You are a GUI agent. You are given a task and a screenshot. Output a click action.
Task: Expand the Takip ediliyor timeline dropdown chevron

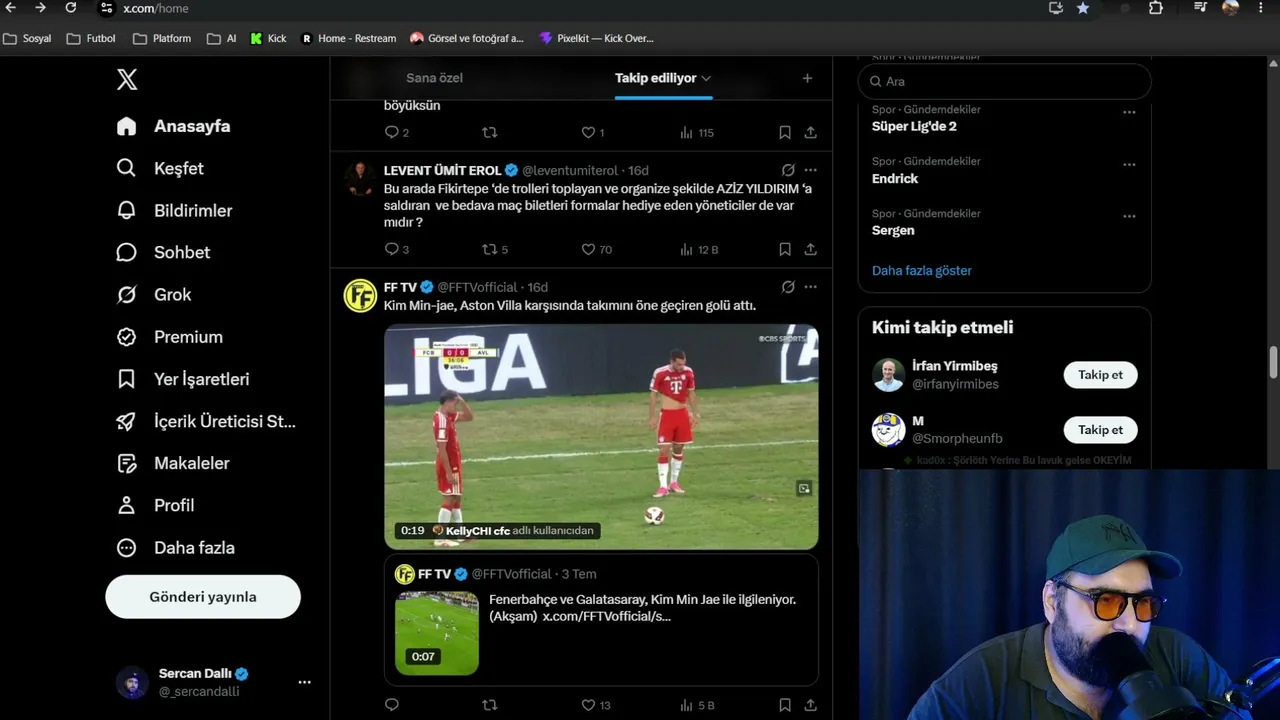point(706,78)
